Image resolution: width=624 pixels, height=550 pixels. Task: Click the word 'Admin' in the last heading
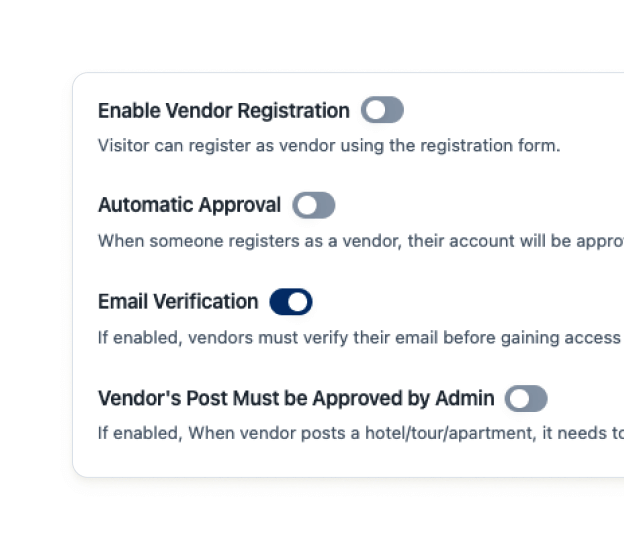tap(465, 398)
